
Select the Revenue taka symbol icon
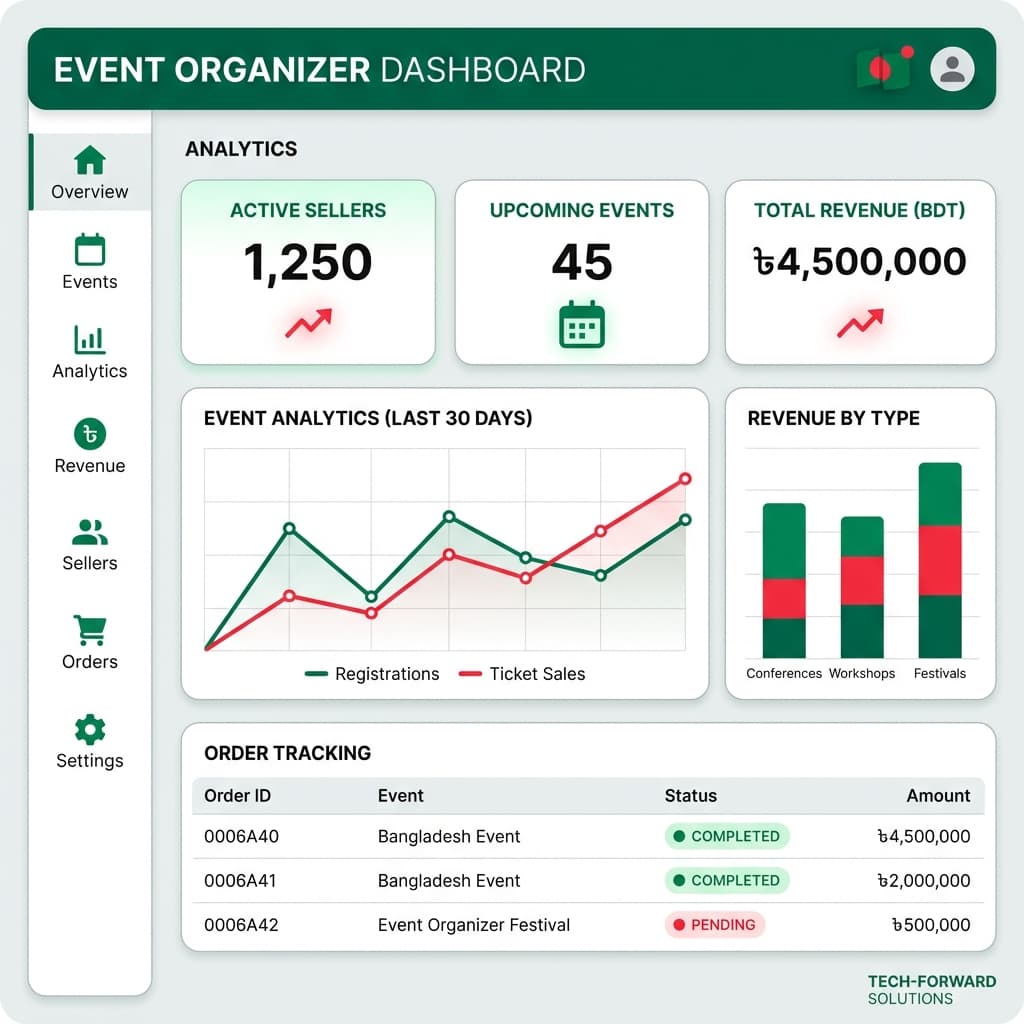pos(89,434)
